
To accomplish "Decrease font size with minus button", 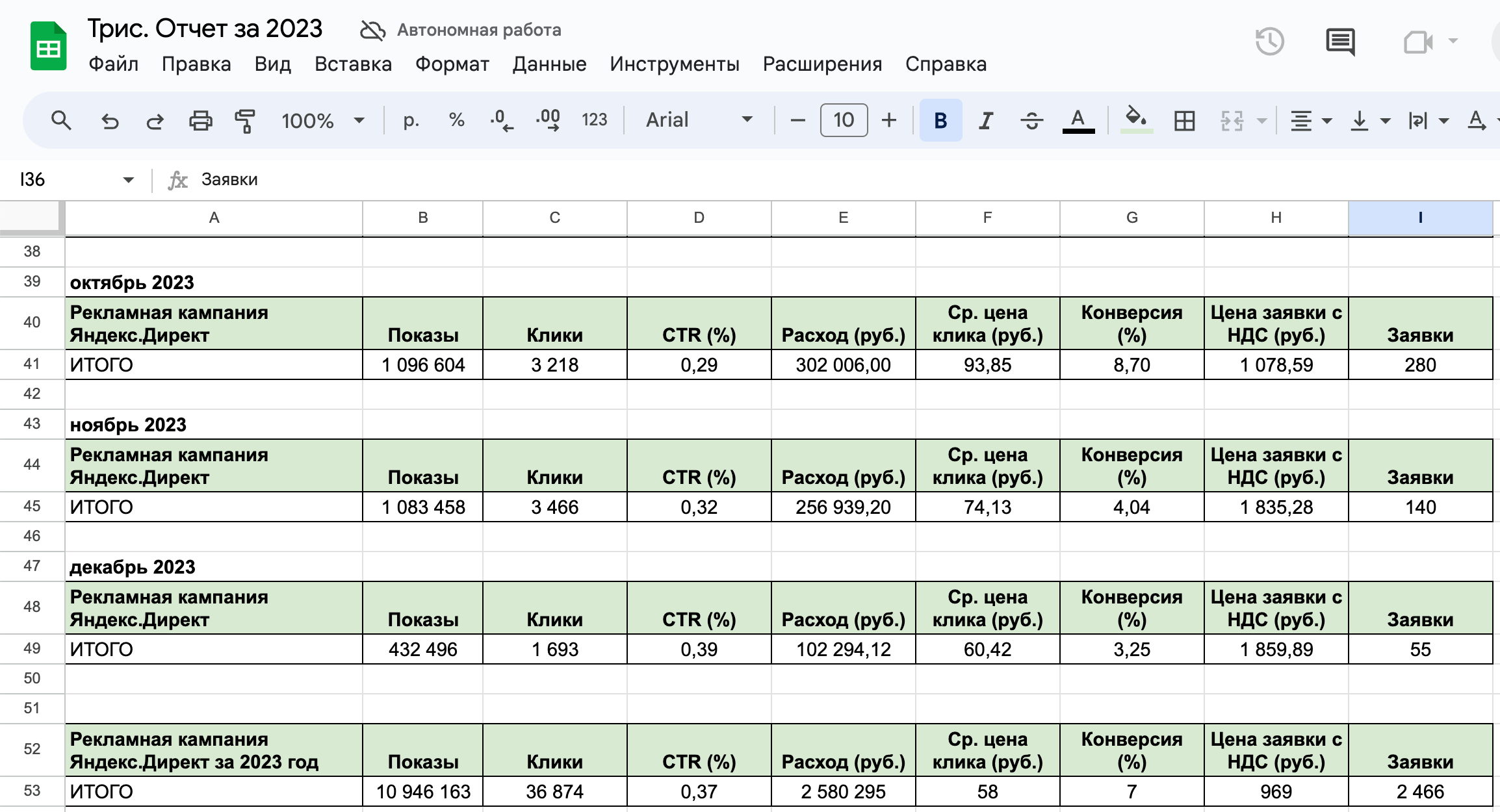I will (798, 120).
